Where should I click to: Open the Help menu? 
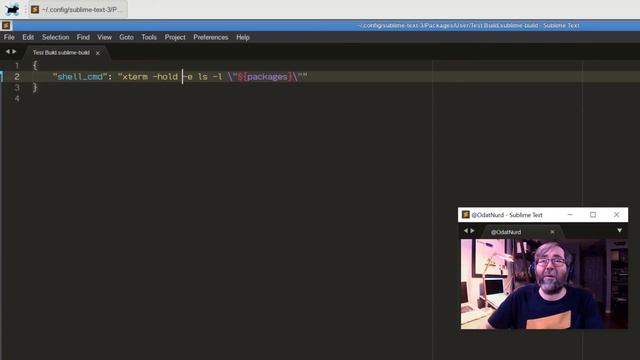[x=243, y=37]
